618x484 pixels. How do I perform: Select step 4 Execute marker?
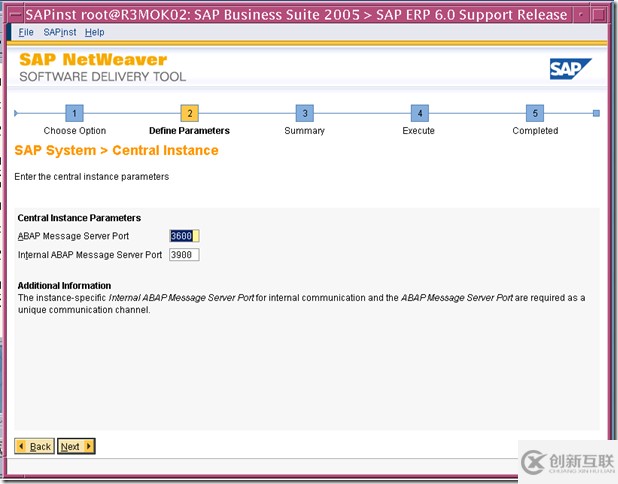coord(420,113)
